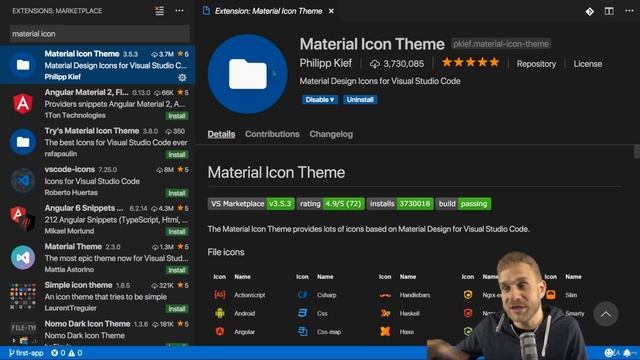640x360 pixels.
Task: Click the feedback smiley in status bar
Action: [x=609, y=353]
